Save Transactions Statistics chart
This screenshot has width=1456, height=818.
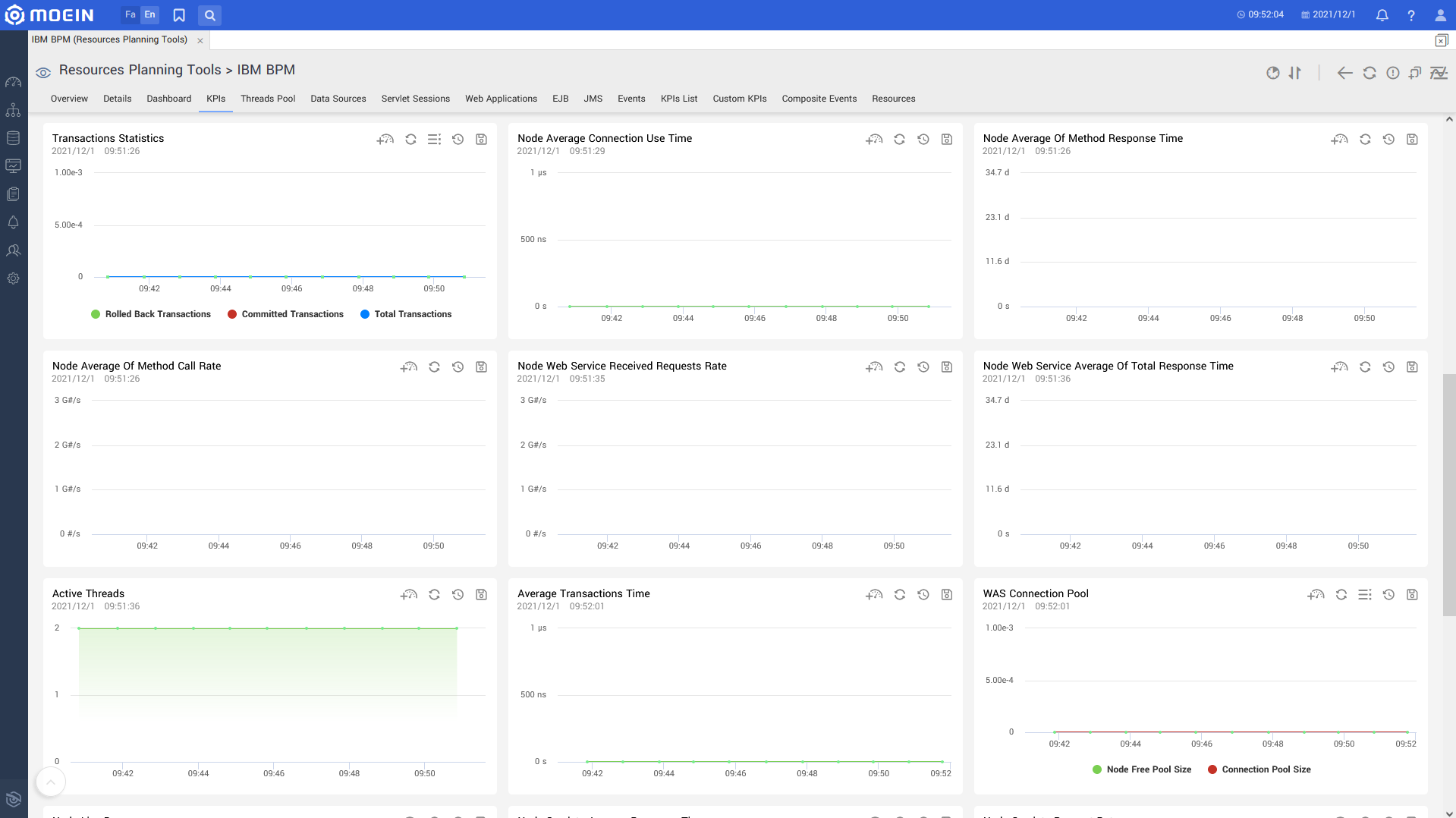pyautogui.click(x=481, y=140)
